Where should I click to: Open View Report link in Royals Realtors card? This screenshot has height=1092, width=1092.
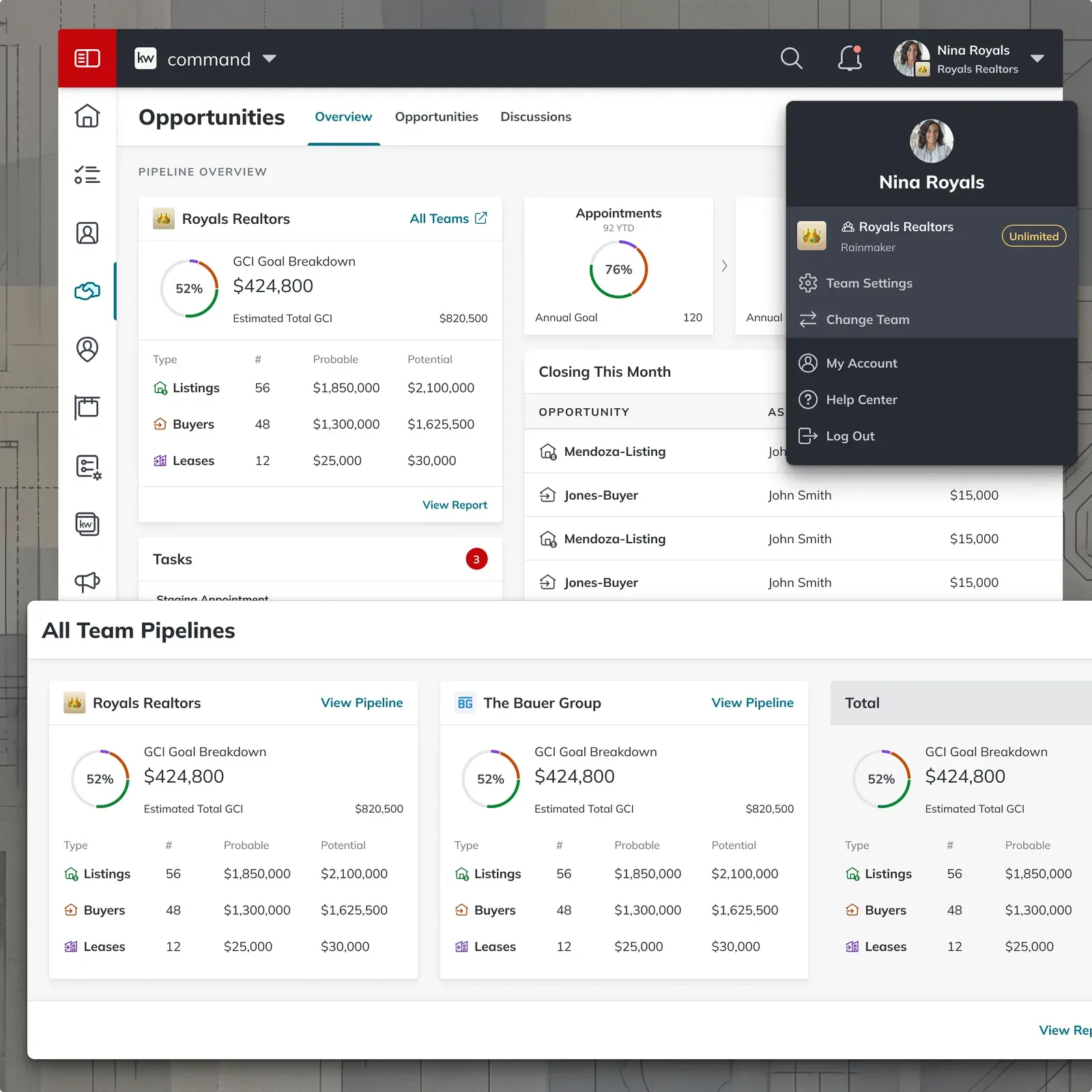(455, 505)
